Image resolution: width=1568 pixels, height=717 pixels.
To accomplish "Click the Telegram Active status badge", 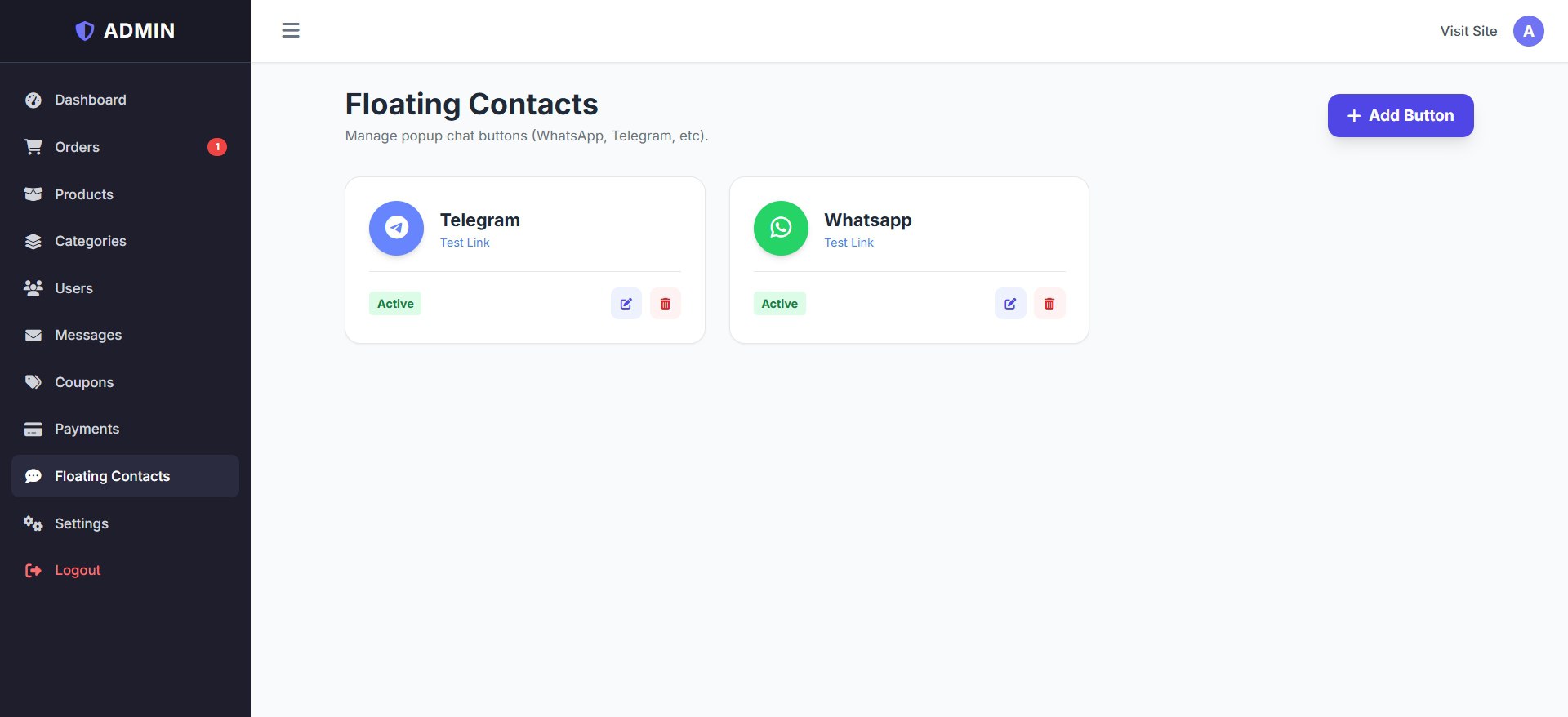I will [x=395, y=304].
